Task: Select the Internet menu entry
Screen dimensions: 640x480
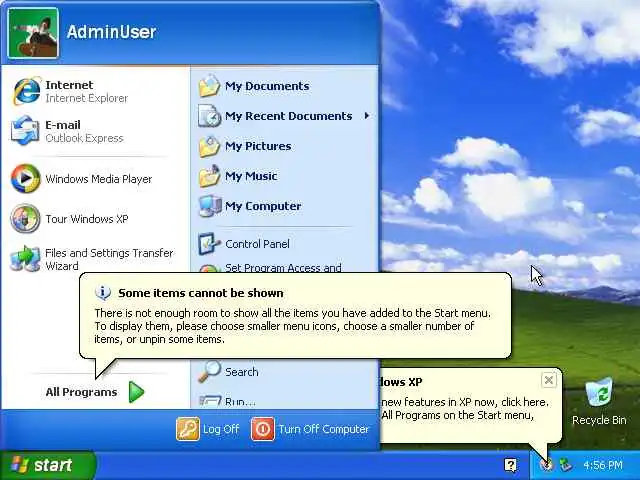Action: click(95, 91)
